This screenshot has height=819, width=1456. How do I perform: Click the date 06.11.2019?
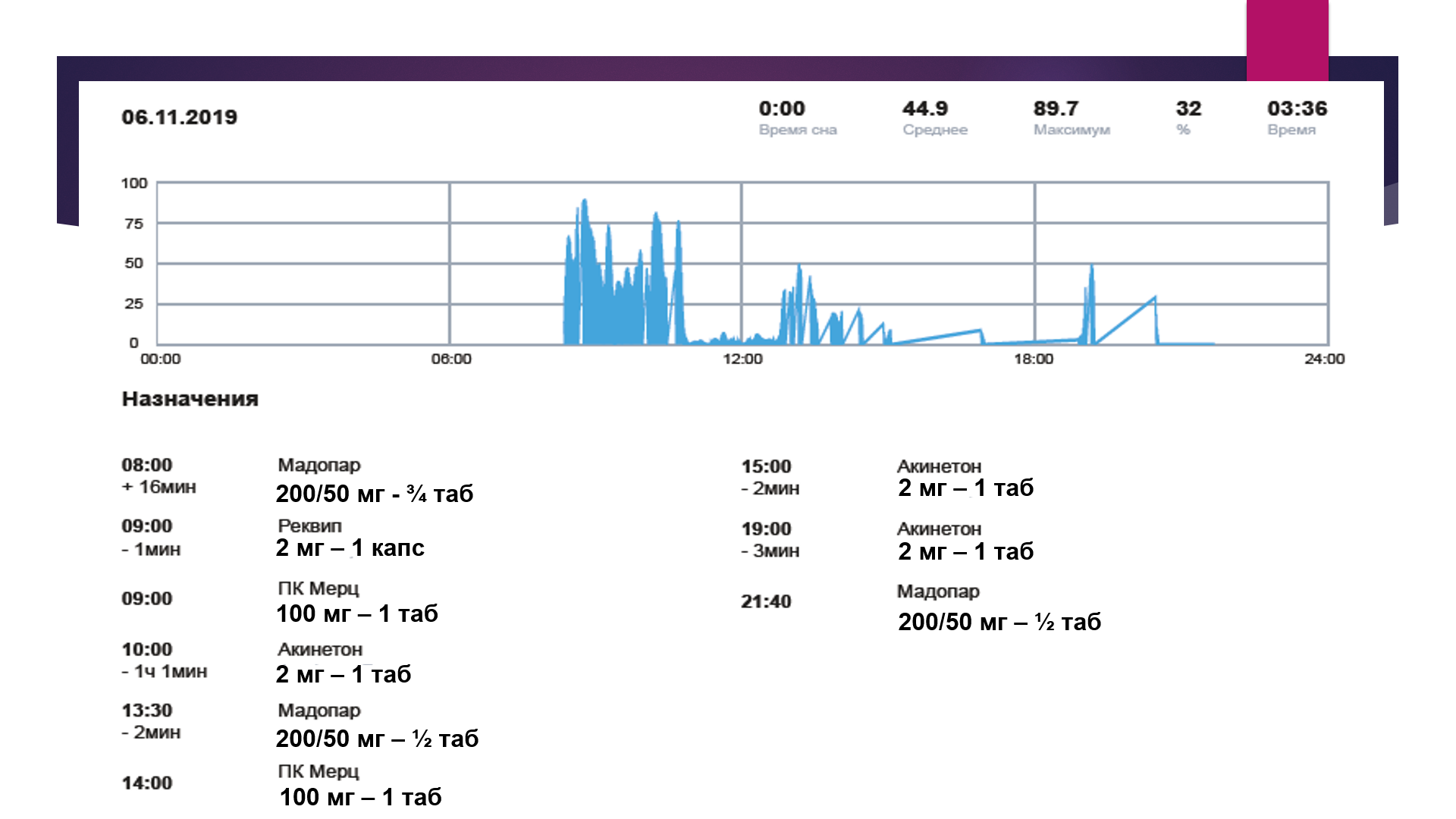point(179,117)
